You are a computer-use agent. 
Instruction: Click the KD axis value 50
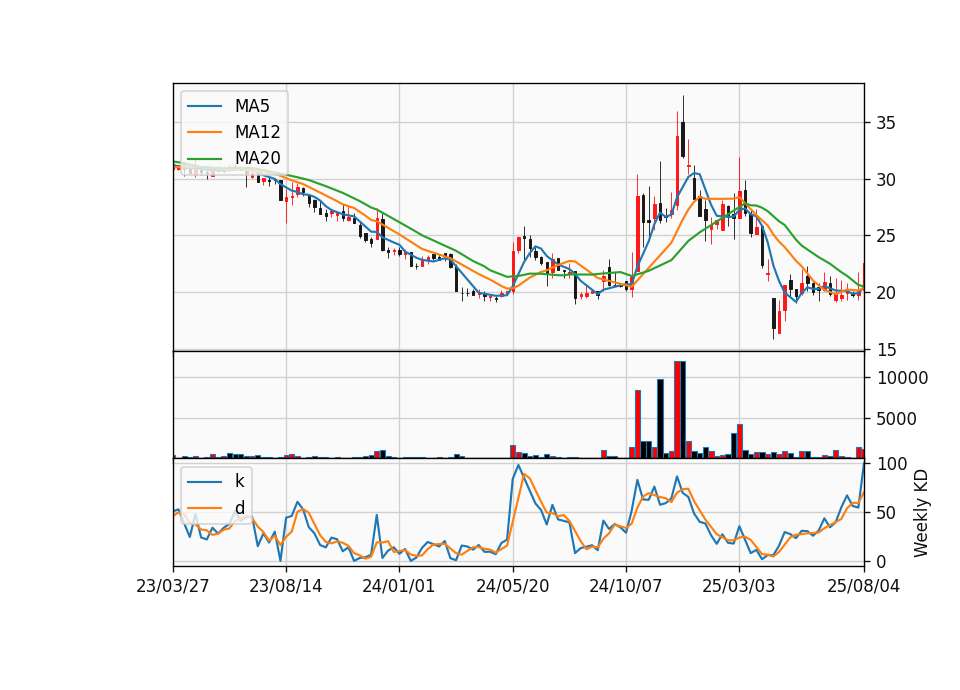point(886,513)
